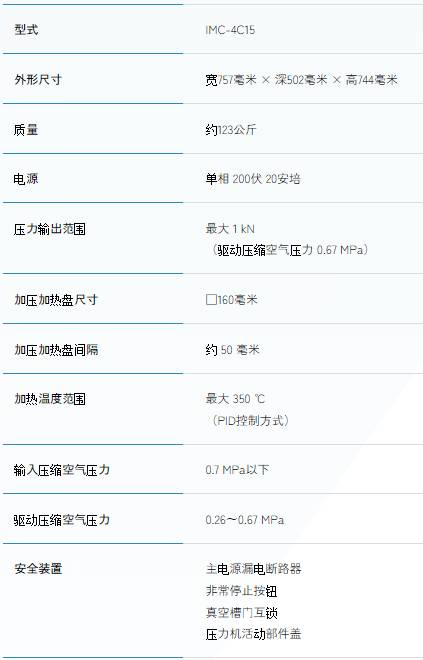Click the square symbol before 160毫米
The height and width of the screenshot is (660, 423).
(211, 299)
